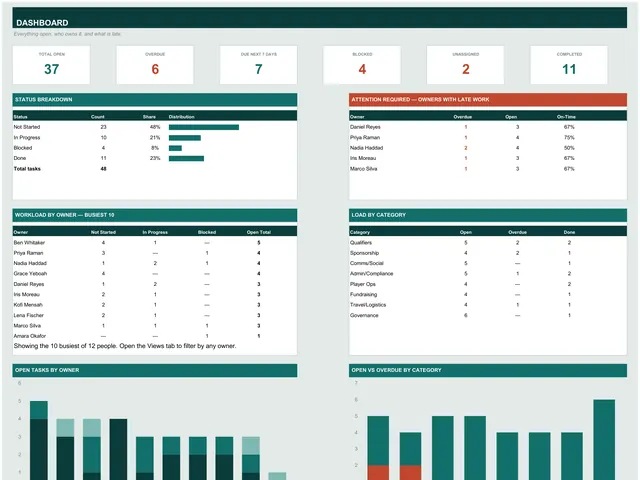The image size is (640, 480).
Task: Click the DASHBOARD title header
Action: (320, 18)
